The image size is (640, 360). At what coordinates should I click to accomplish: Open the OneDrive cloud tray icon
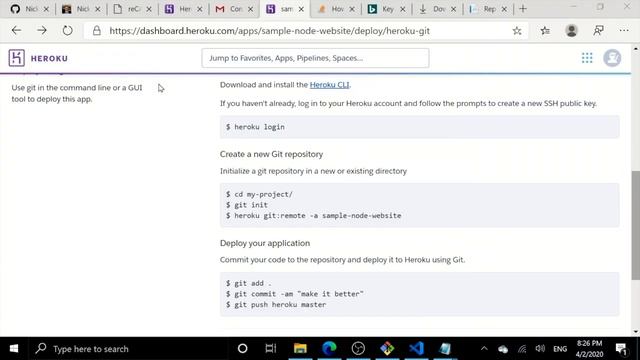[x=503, y=349]
